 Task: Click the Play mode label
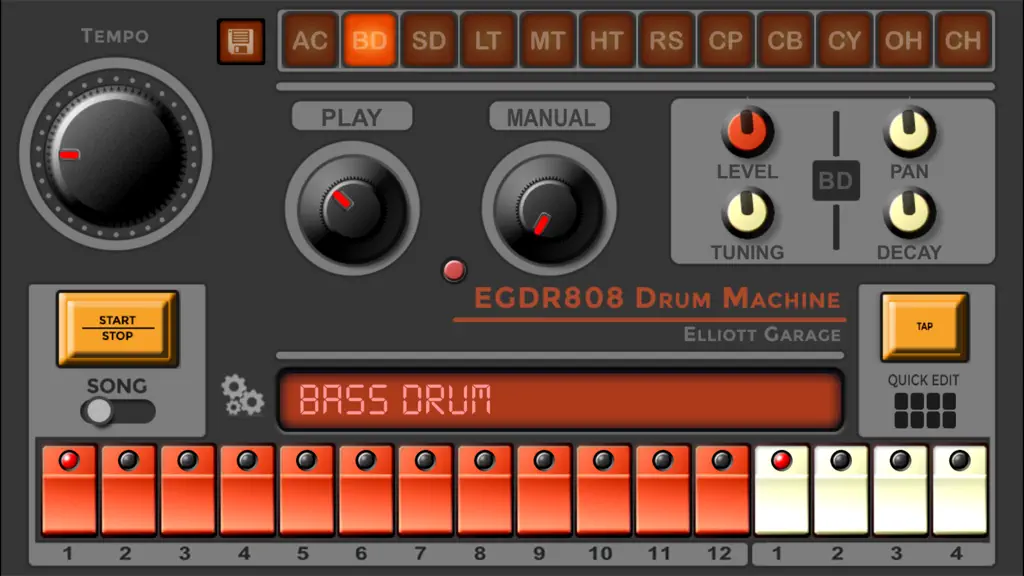352,117
